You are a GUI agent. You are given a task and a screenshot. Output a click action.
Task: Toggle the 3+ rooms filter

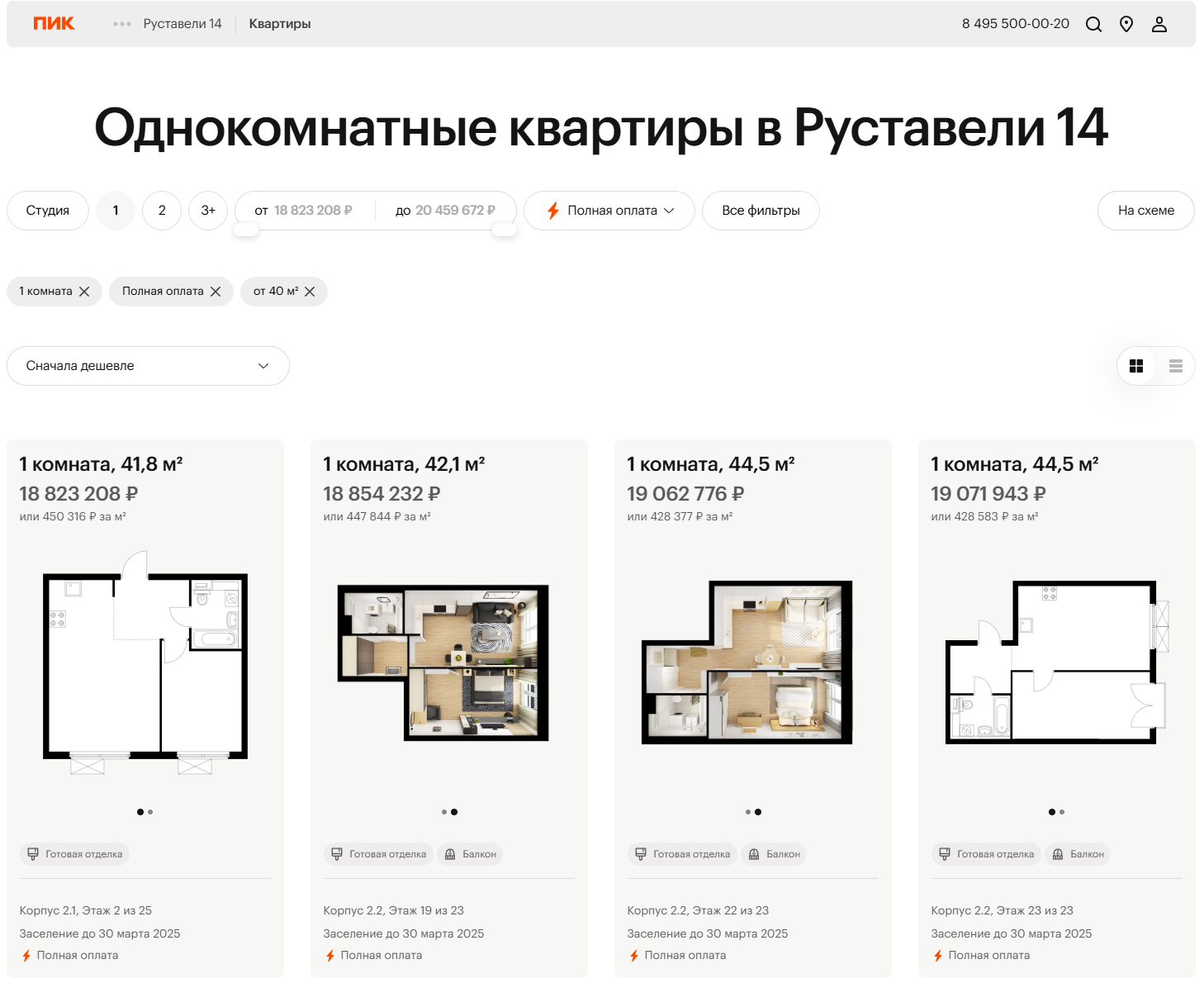(208, 211)
